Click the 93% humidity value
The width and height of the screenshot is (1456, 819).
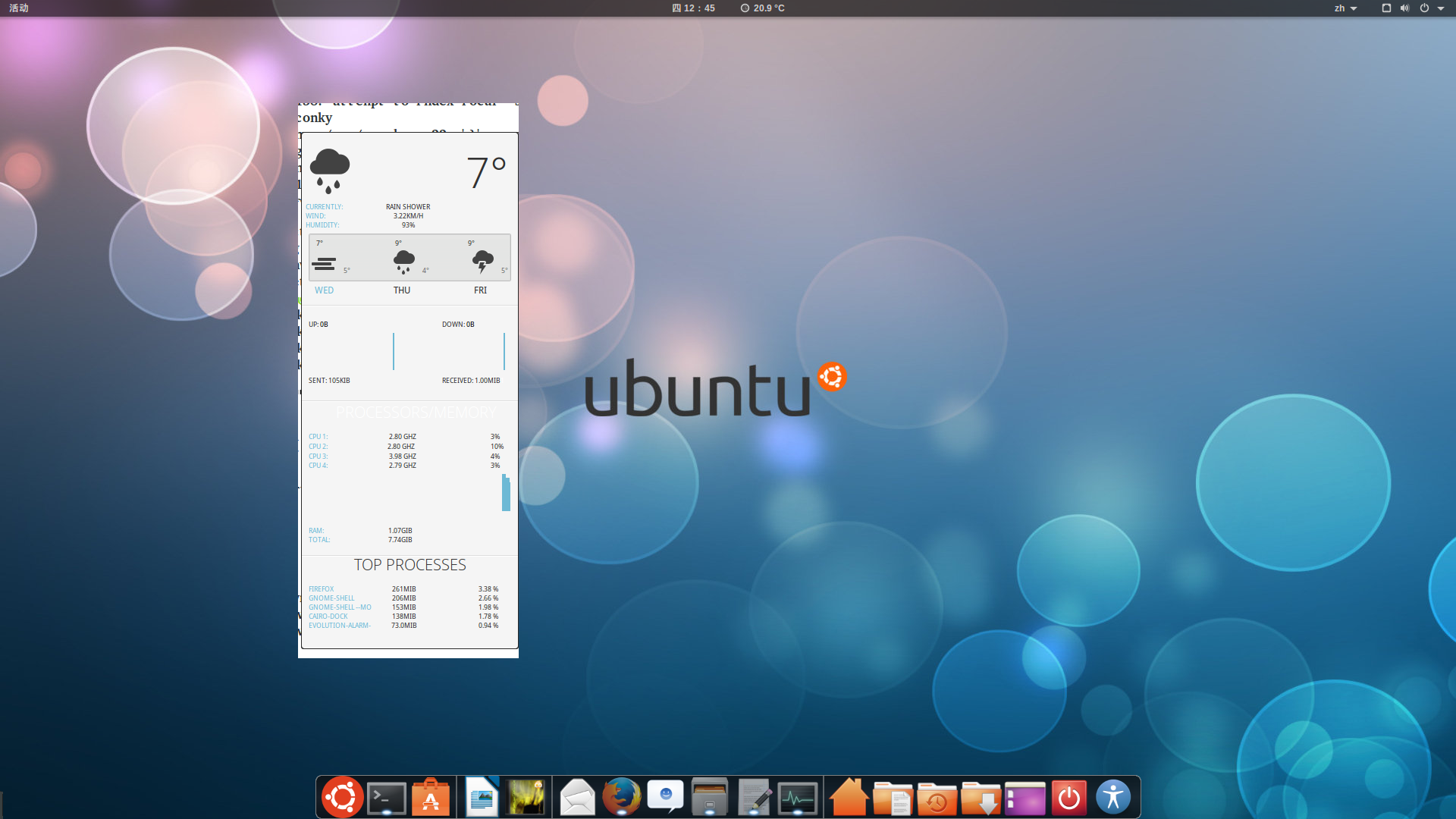[408, 225]
